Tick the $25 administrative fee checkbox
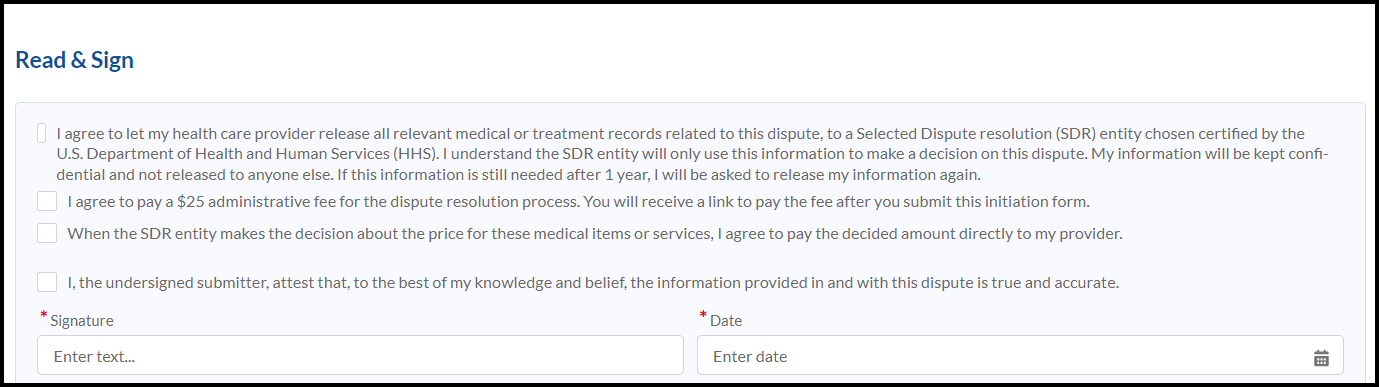The image size is (1379, 387). tap(47, 201)
